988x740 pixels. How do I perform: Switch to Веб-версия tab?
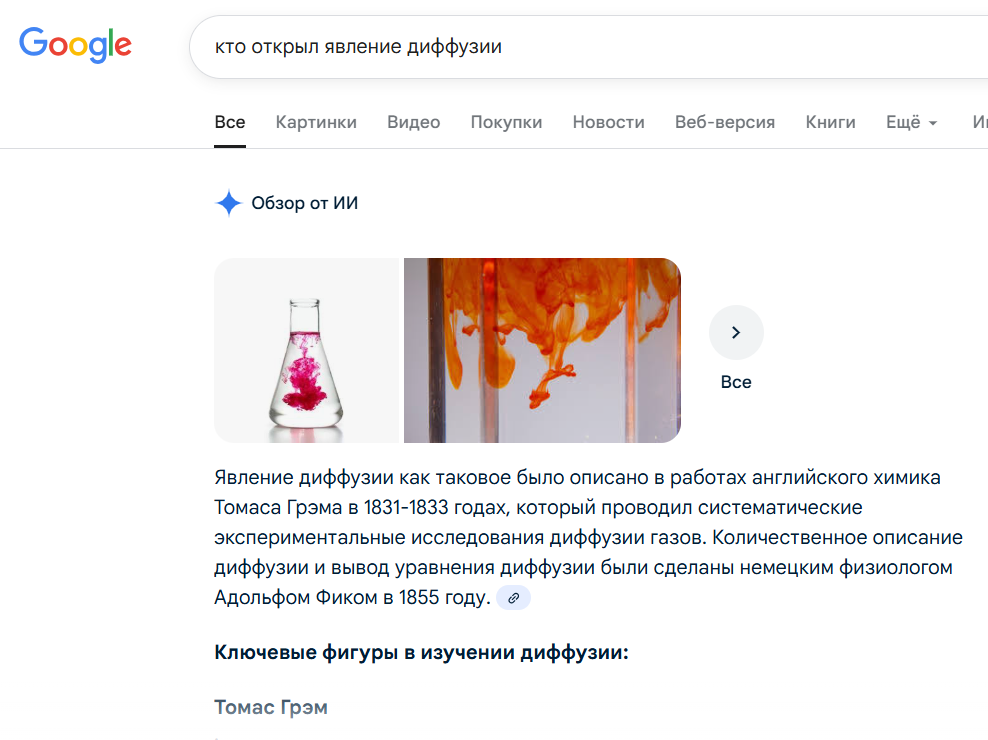[725, 122]
